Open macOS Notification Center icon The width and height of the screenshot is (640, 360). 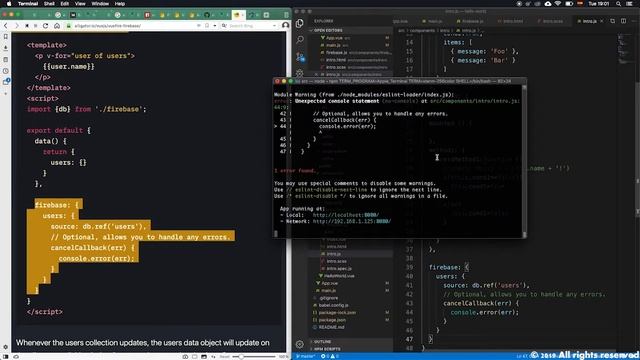(630, 4)
